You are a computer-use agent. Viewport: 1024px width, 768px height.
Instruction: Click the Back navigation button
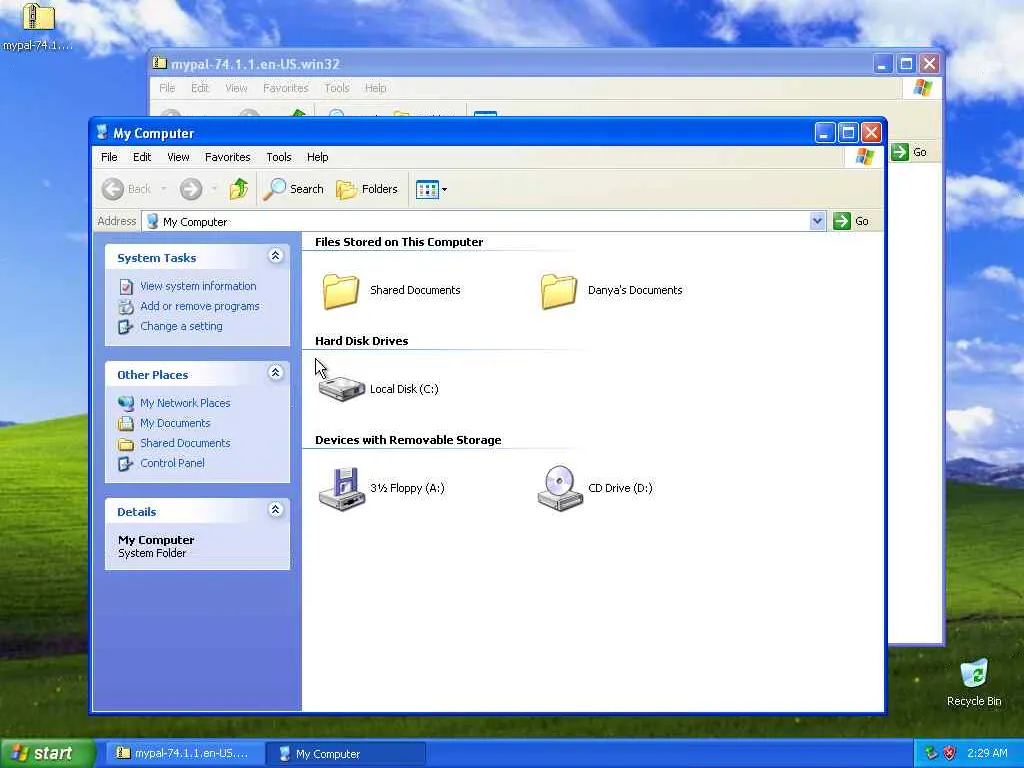click(x=127, y=189)
